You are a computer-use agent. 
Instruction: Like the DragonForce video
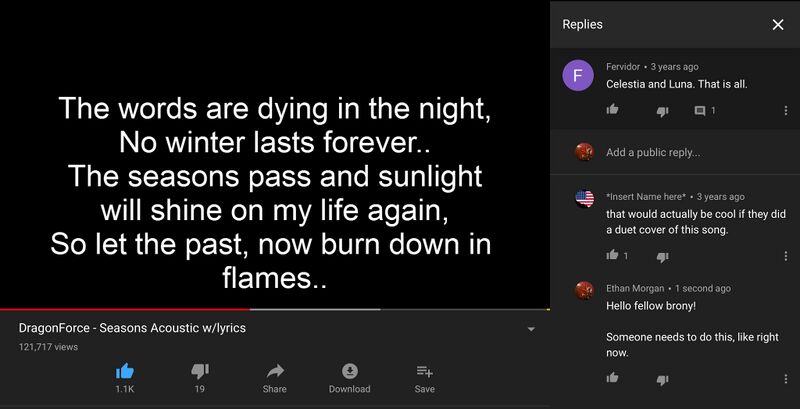pyautogui.click(x=125, y=371)
